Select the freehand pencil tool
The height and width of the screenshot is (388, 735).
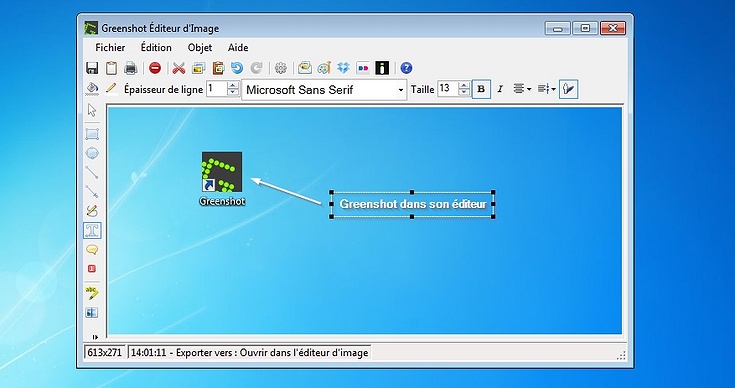pyautogui.click(x=92, y=211)
